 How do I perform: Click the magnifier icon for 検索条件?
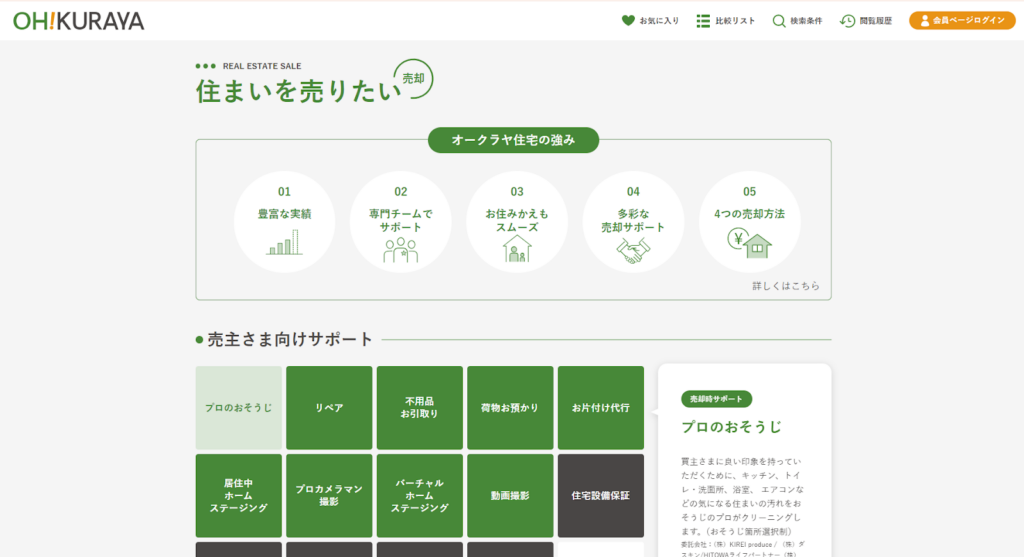tap(778, 21)
